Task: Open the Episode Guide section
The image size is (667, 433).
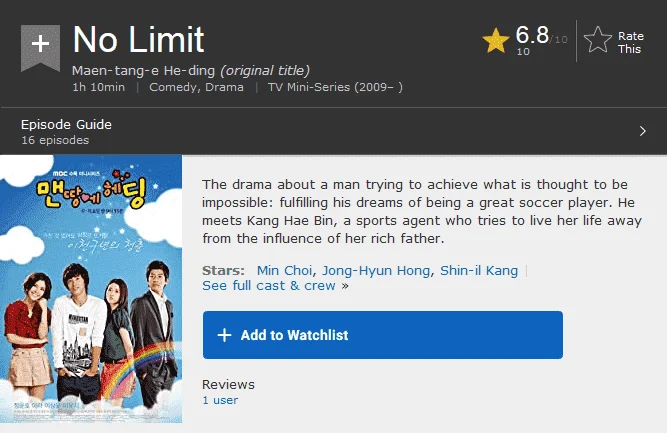Action: (334, 131)
